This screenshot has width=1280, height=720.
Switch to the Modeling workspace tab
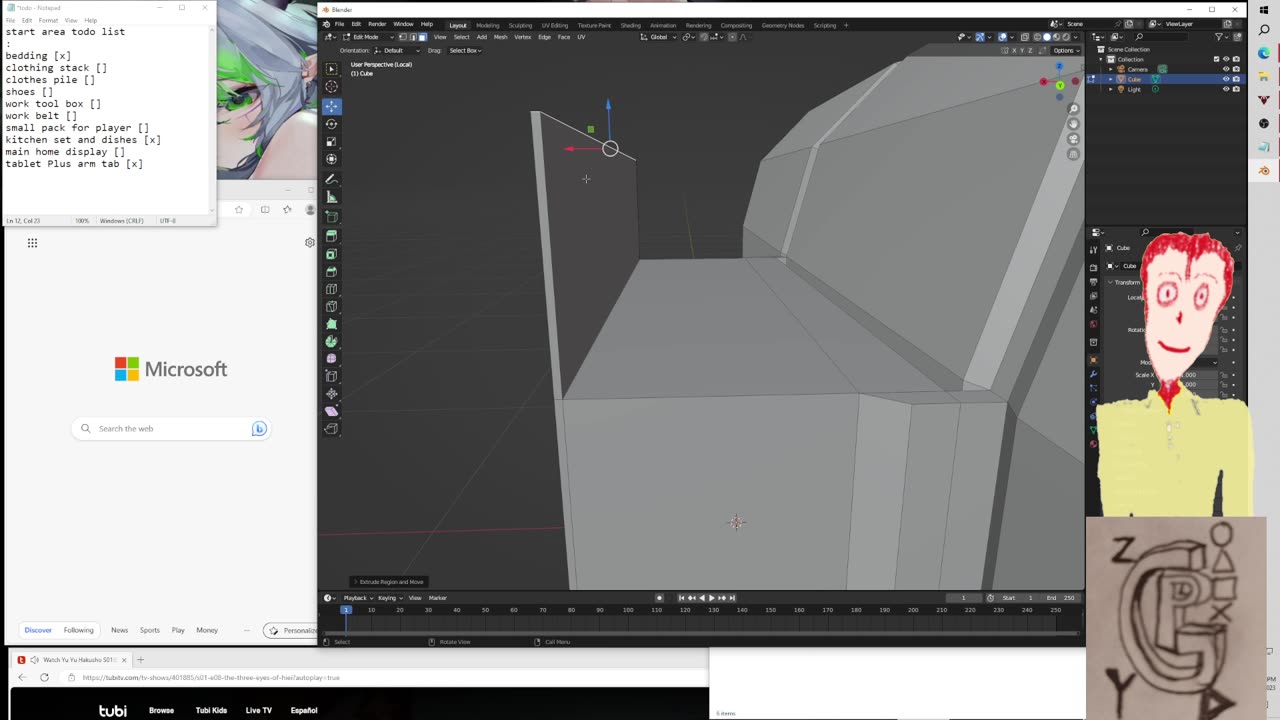tap(488, 25)
